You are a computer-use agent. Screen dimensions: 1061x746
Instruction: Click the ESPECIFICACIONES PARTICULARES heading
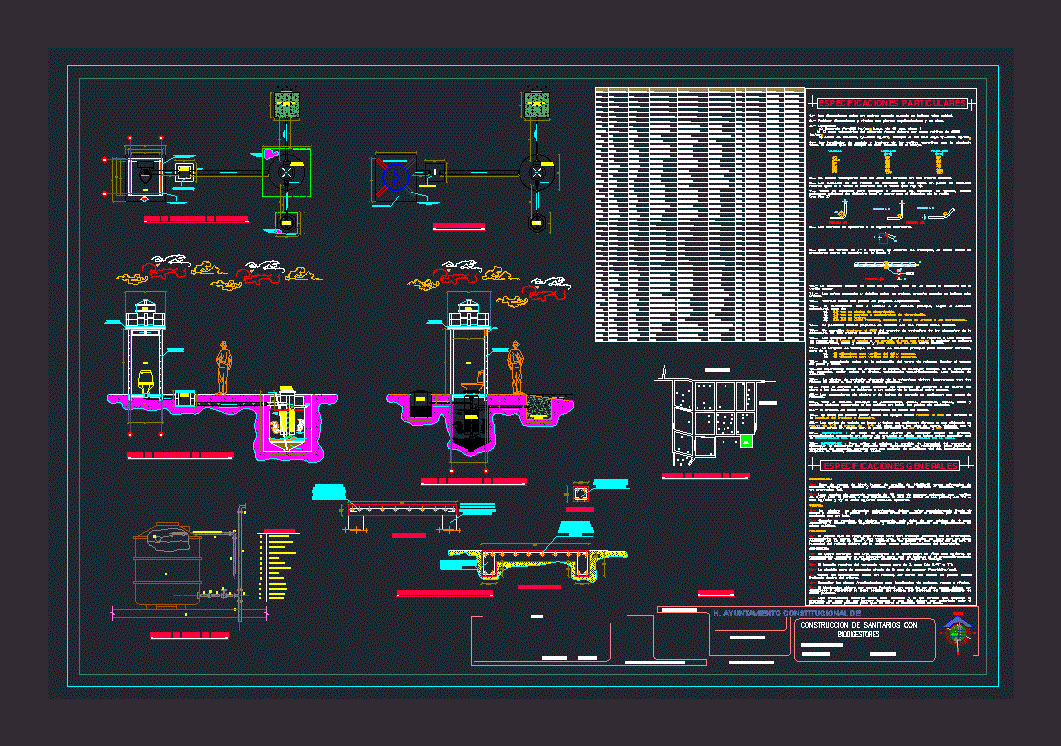(x=892, y=103)
